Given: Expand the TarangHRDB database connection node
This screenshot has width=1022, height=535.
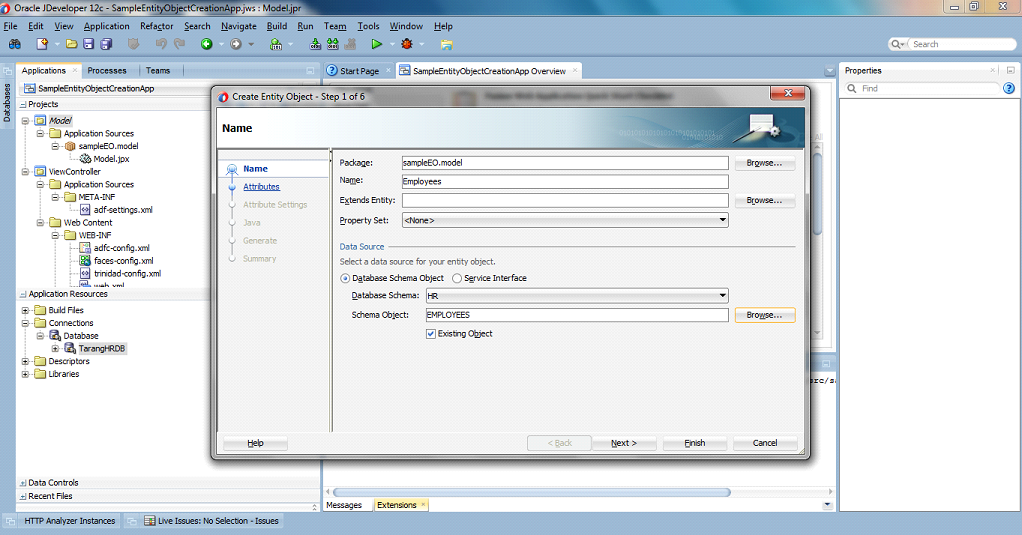Looking at the screenshot, I should click(x=55, y=349).
